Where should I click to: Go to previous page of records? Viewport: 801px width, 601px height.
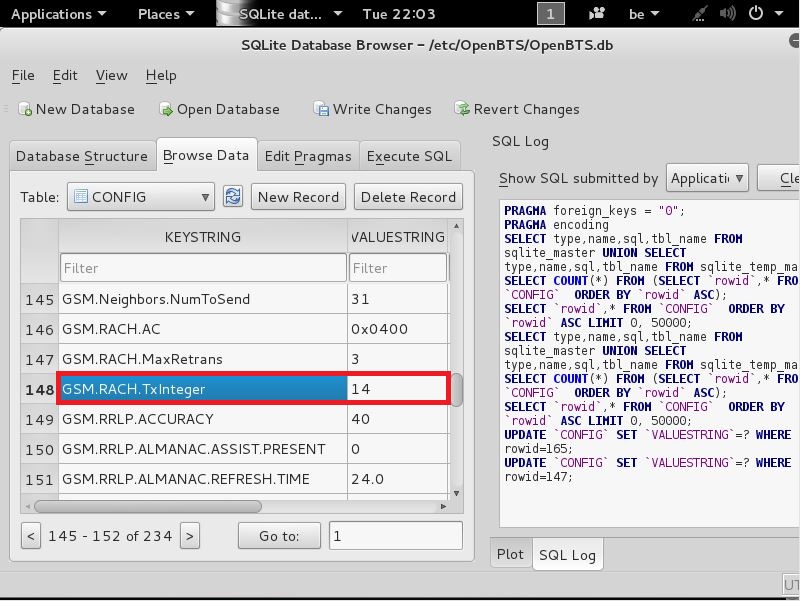[31, 536]
